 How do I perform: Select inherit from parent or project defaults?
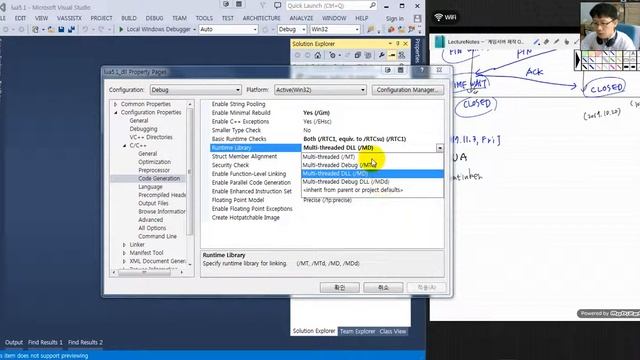(372, 190)
